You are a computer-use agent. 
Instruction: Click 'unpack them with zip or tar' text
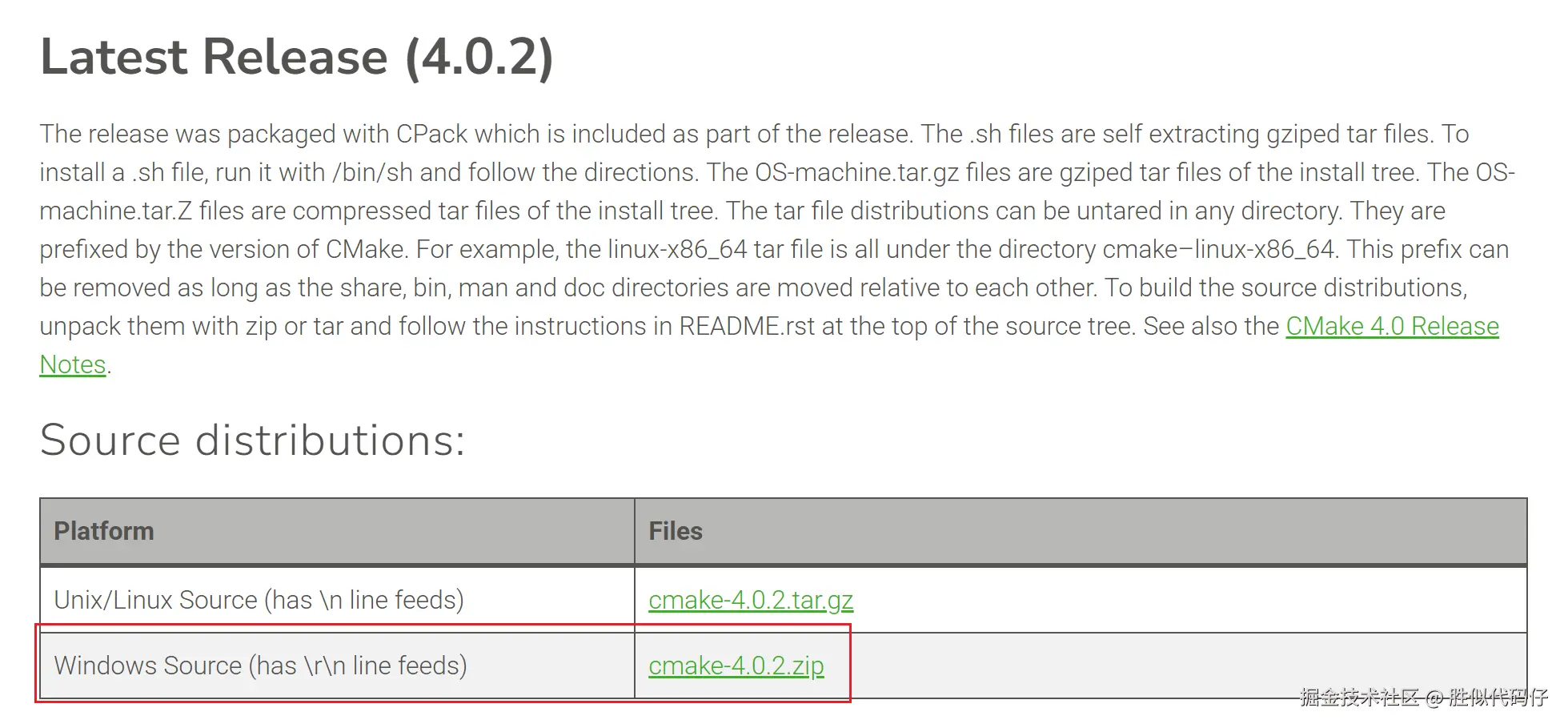tap(204, 326)
